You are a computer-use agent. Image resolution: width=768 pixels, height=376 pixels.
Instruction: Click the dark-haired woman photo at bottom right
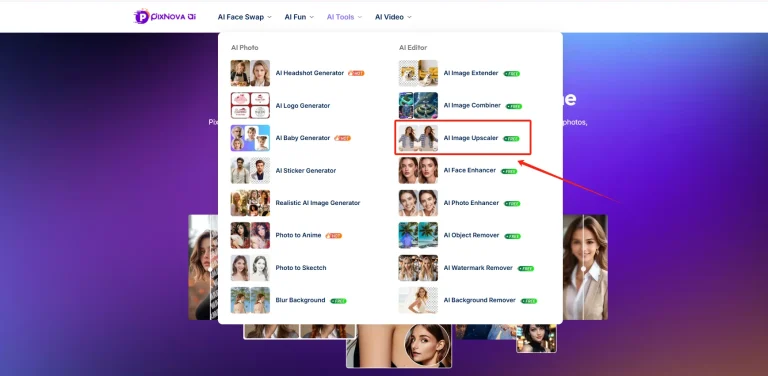pyautogui.click(x=536, y=338)
